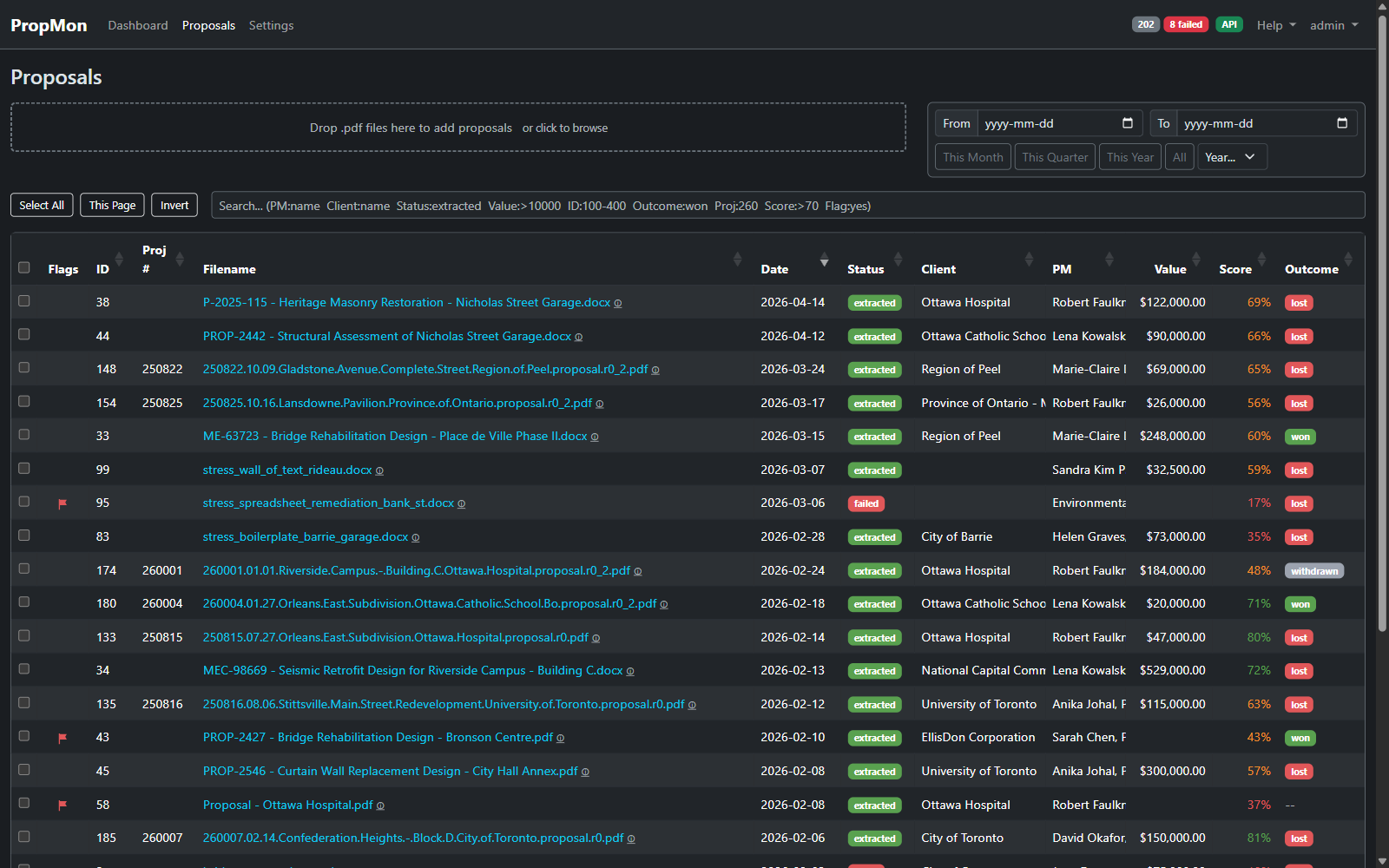This screenshot has width=1389, height=868.
Task: Click info icon beside Nicholas Street Garage.docx
Action: (618, 304)
